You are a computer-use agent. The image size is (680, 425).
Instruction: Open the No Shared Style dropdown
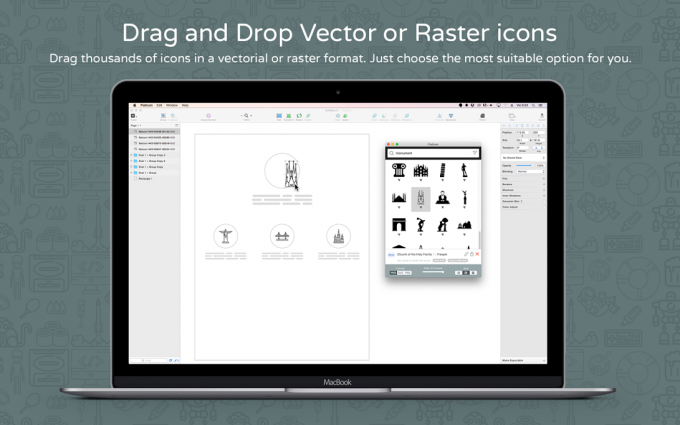[x=523, y=157]
